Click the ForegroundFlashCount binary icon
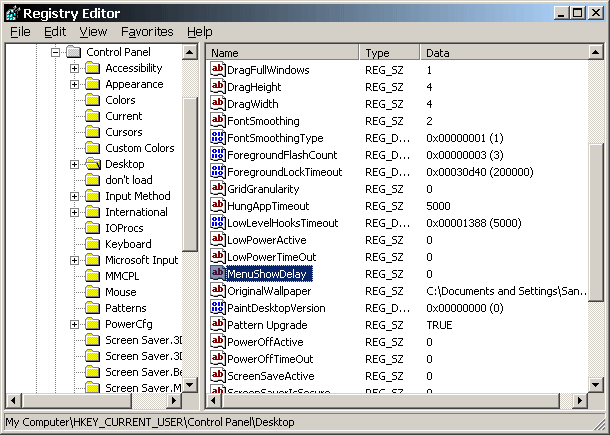Viewport: 610px width, 435px height. coord(218,155)
